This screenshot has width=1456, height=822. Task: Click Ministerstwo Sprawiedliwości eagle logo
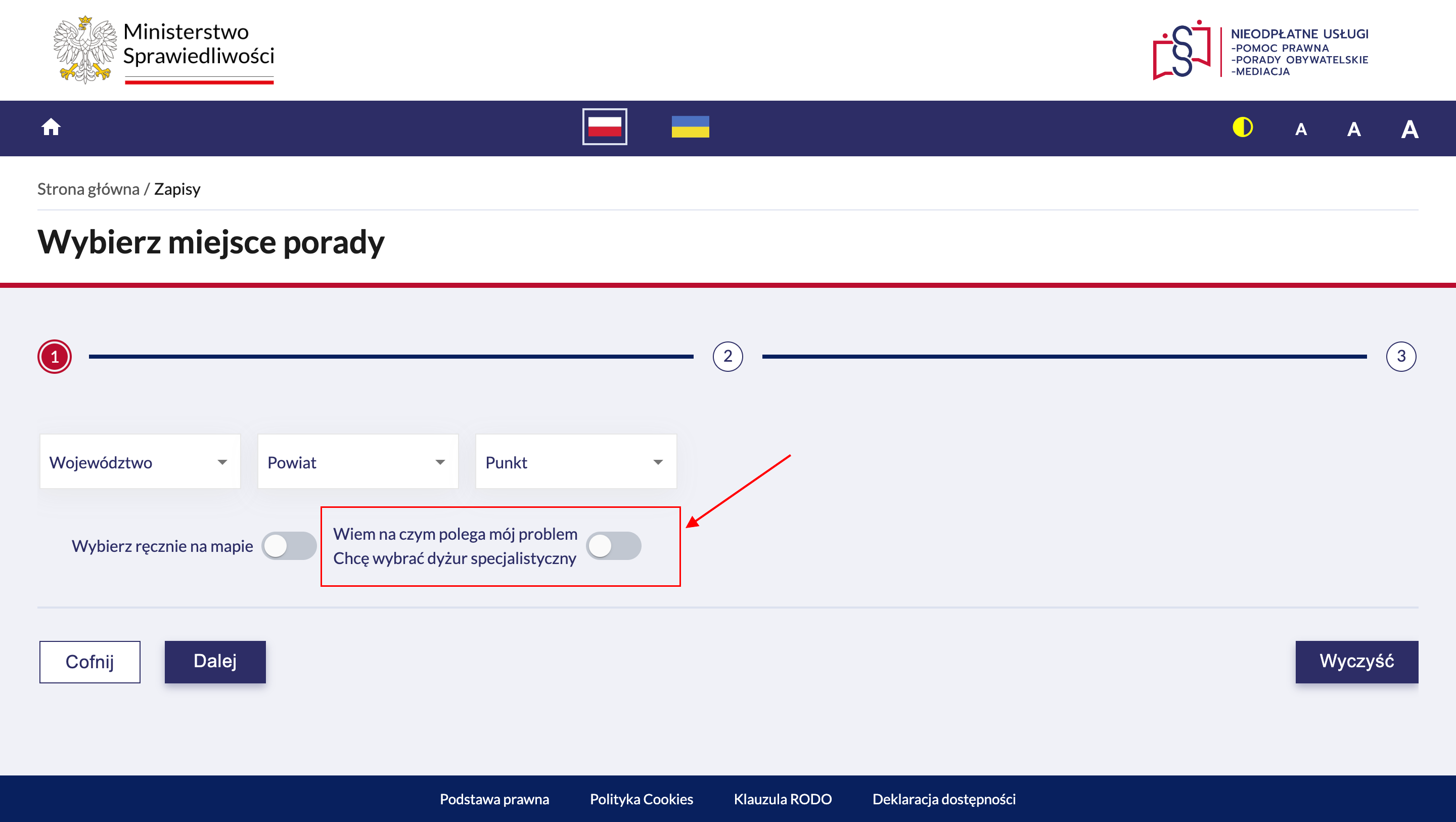pos(85,51)
